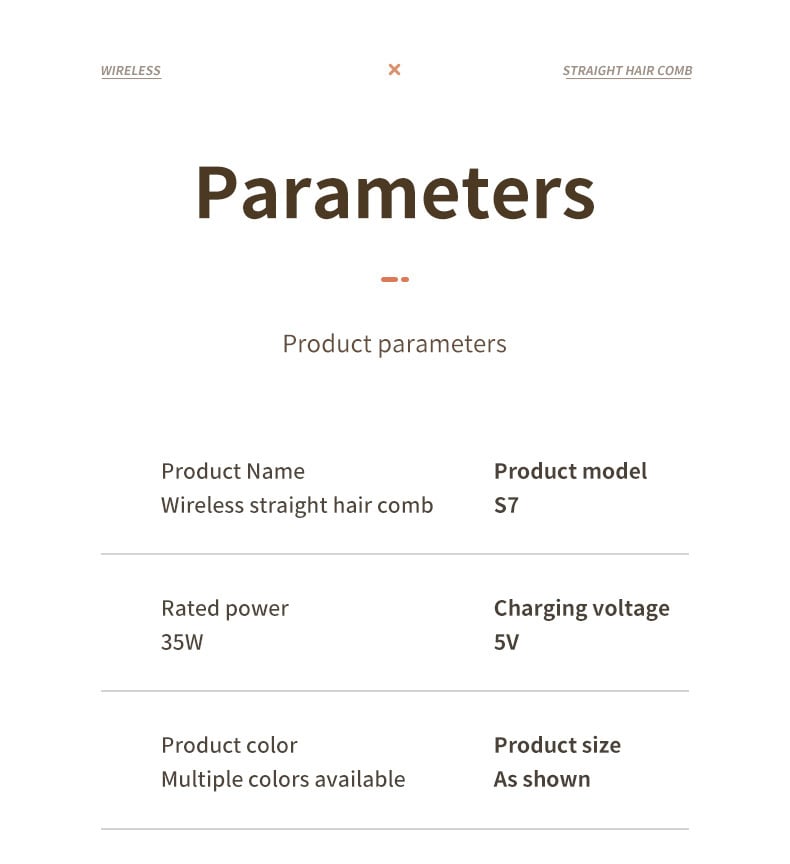Select the Multiple colors available text

tap(283, 779)
